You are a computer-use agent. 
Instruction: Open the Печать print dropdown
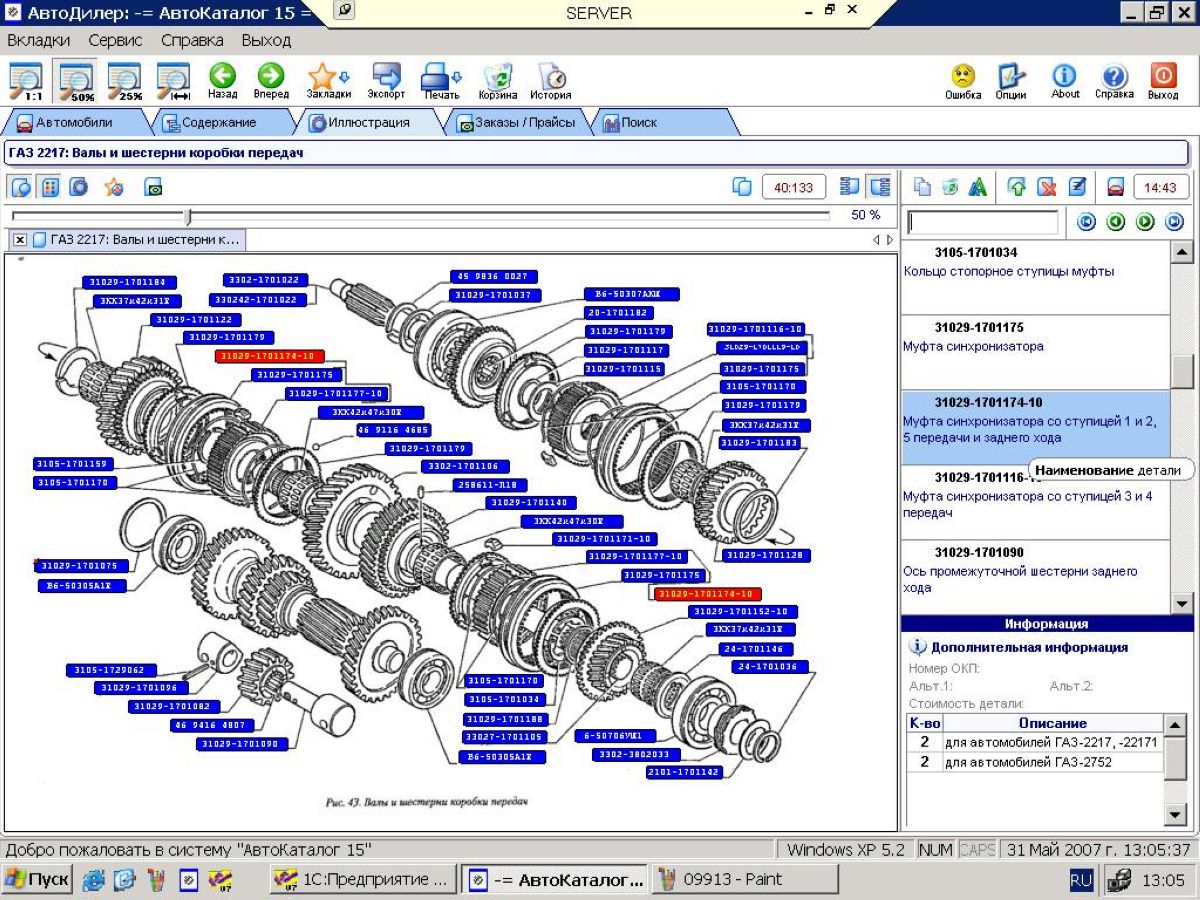pos(441,81)
